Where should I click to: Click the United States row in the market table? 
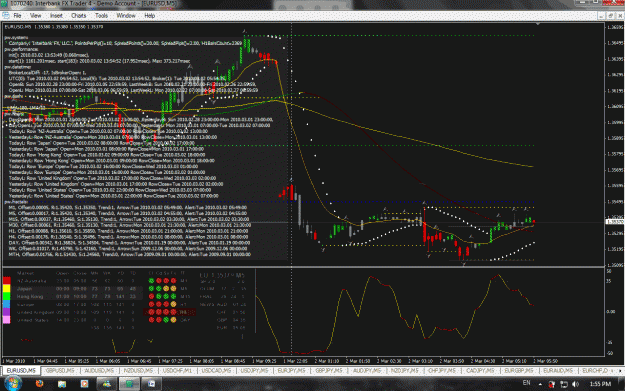click(77, 320)
